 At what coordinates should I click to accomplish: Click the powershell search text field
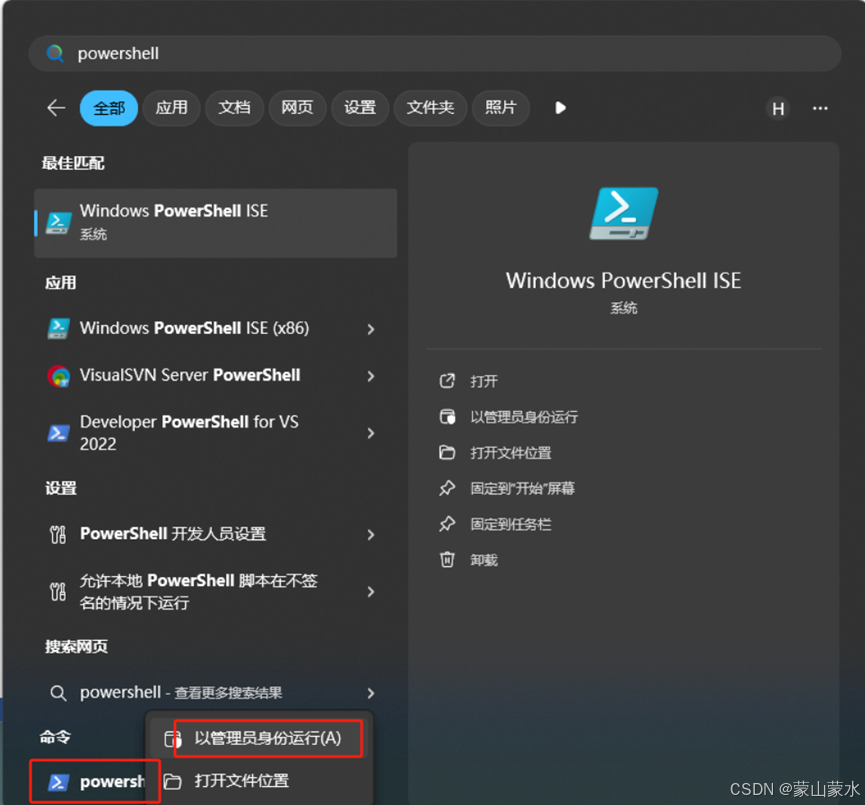(x=434, y=54)
